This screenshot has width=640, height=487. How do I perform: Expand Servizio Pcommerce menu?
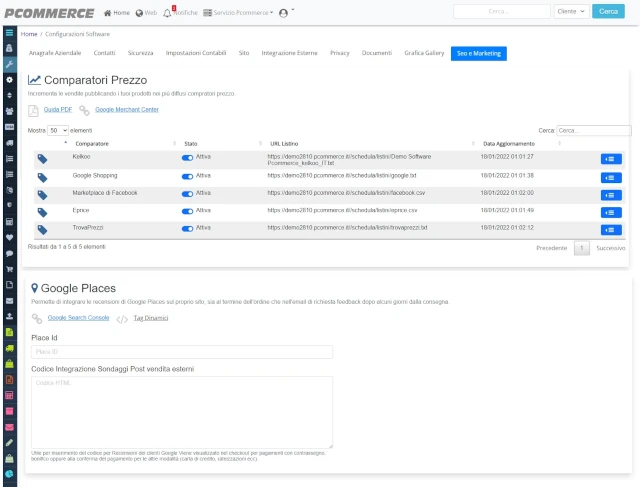[x=238, y=13]
